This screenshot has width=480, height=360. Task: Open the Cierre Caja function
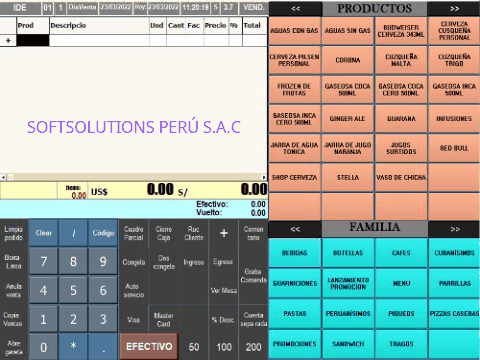point(164,233)
